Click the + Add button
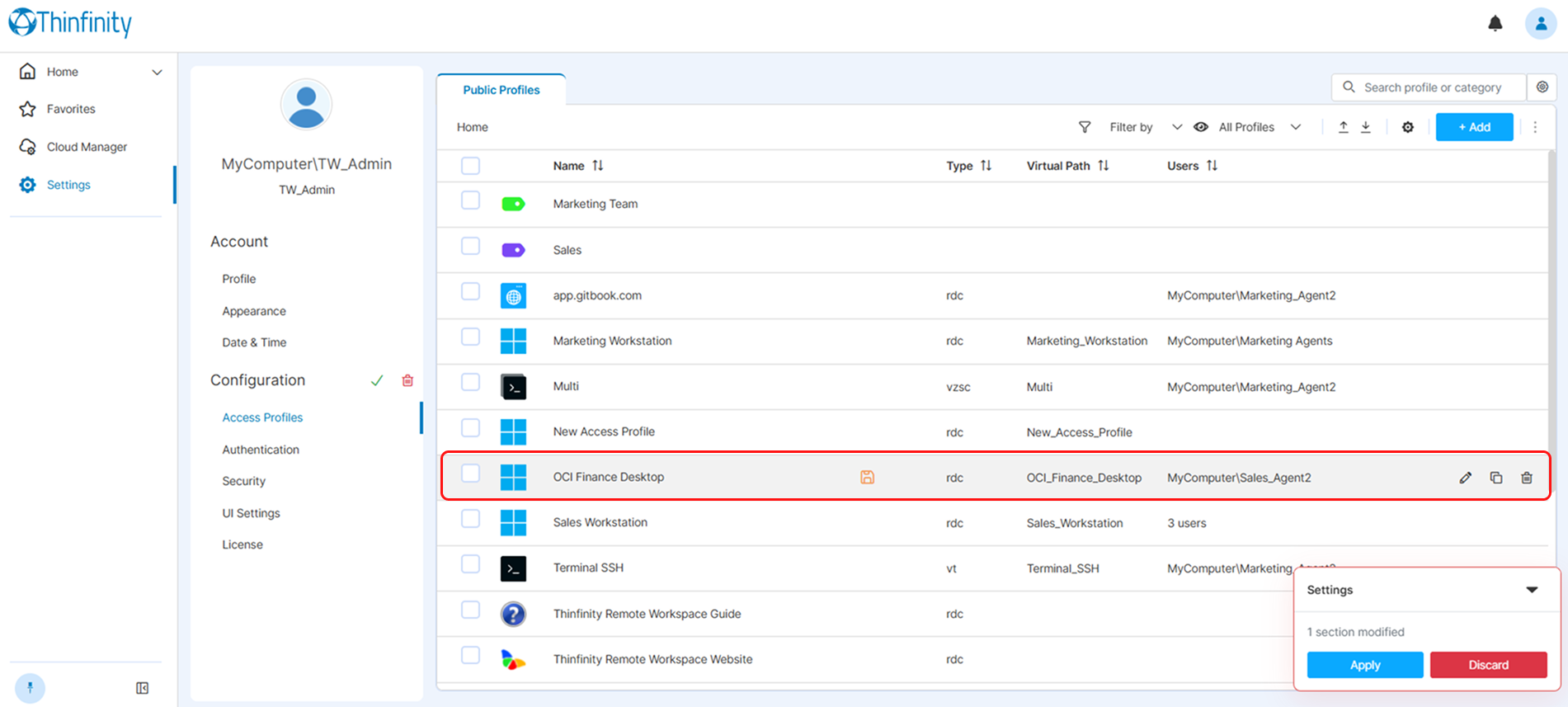The height and width of the screenshot is (707, 1568). point(1474,127)
